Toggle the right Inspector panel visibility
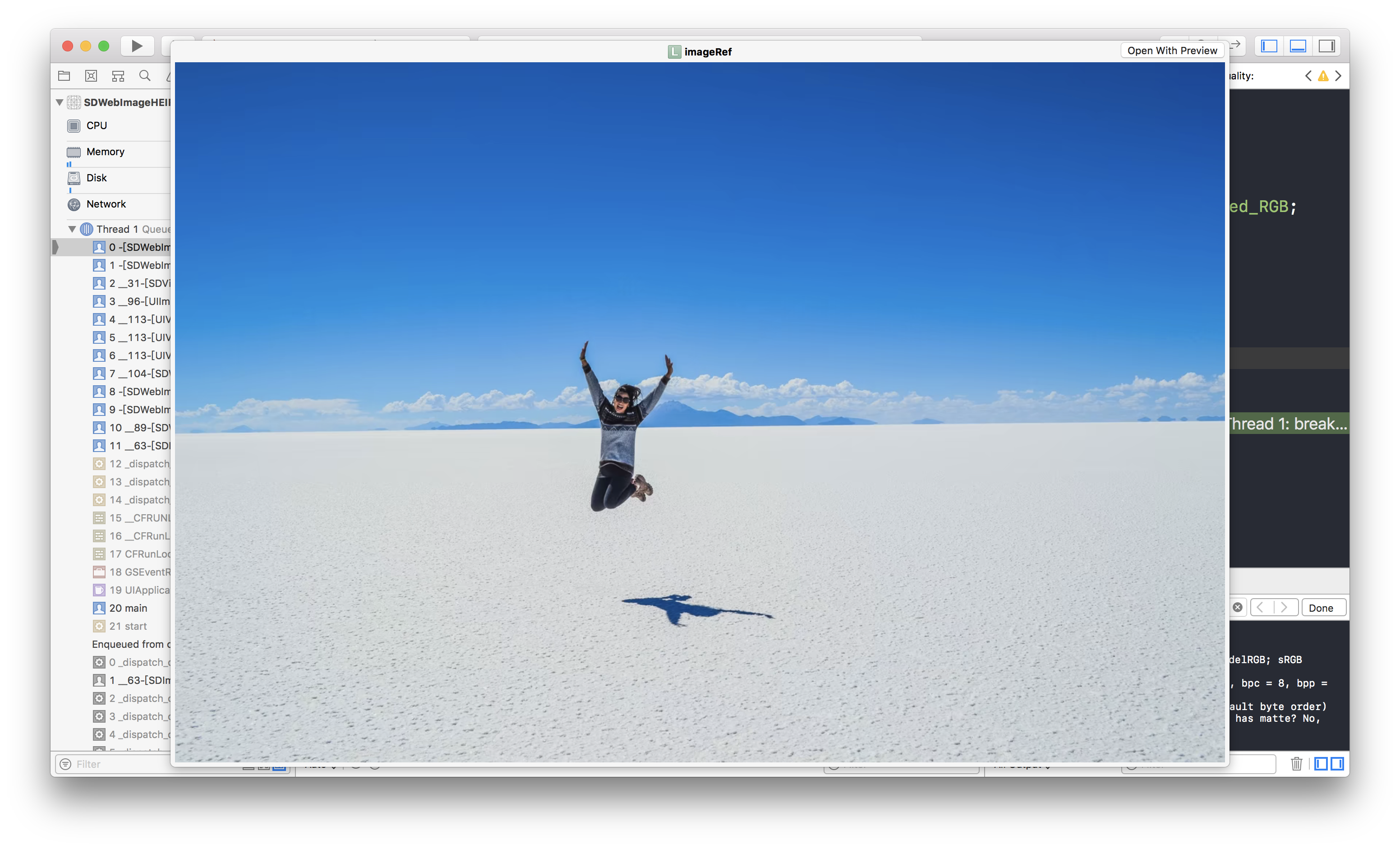The height and width of the screenshot is (849, 1400). [x=1326, y=46]
